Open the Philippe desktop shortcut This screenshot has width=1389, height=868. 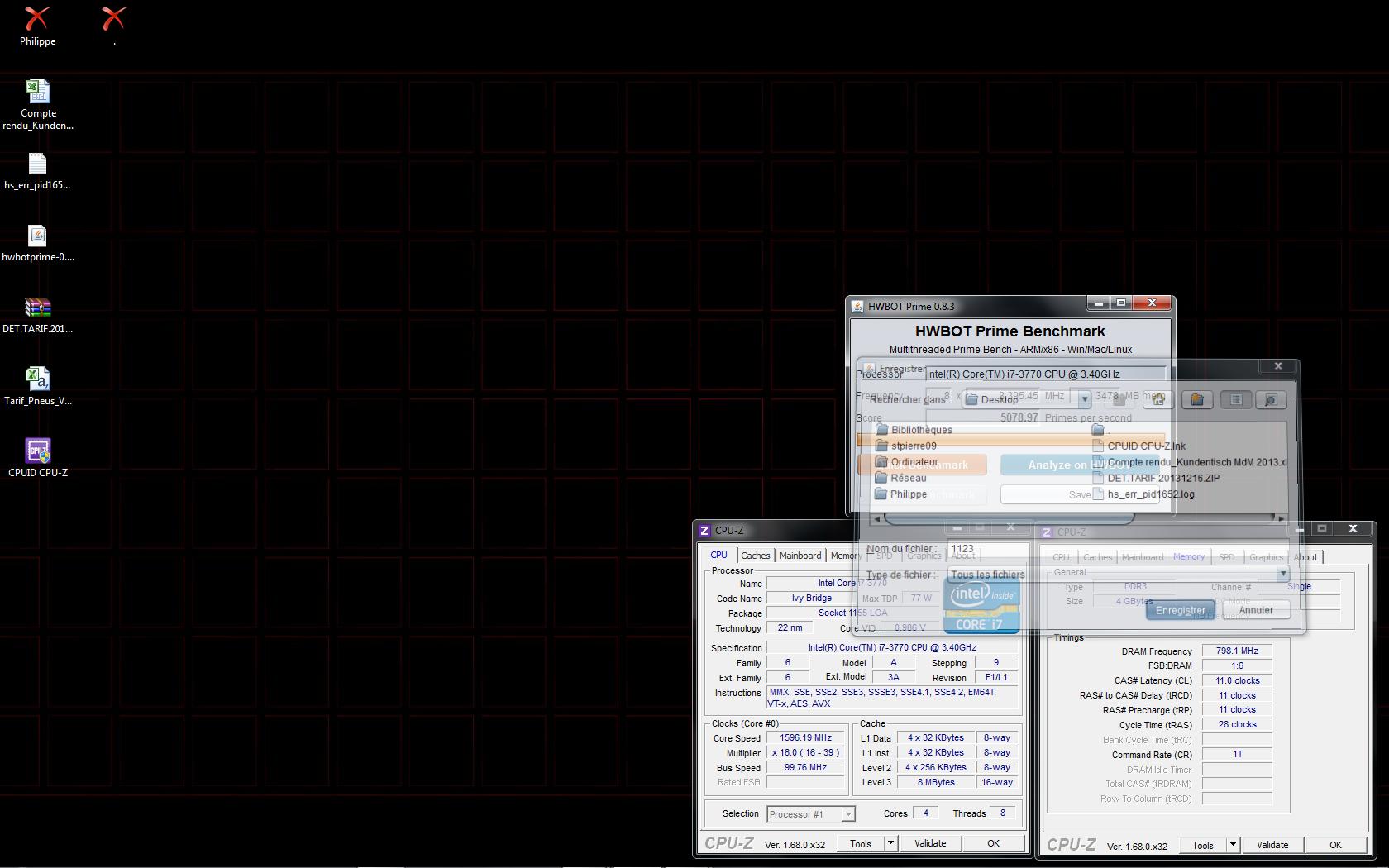37,26
